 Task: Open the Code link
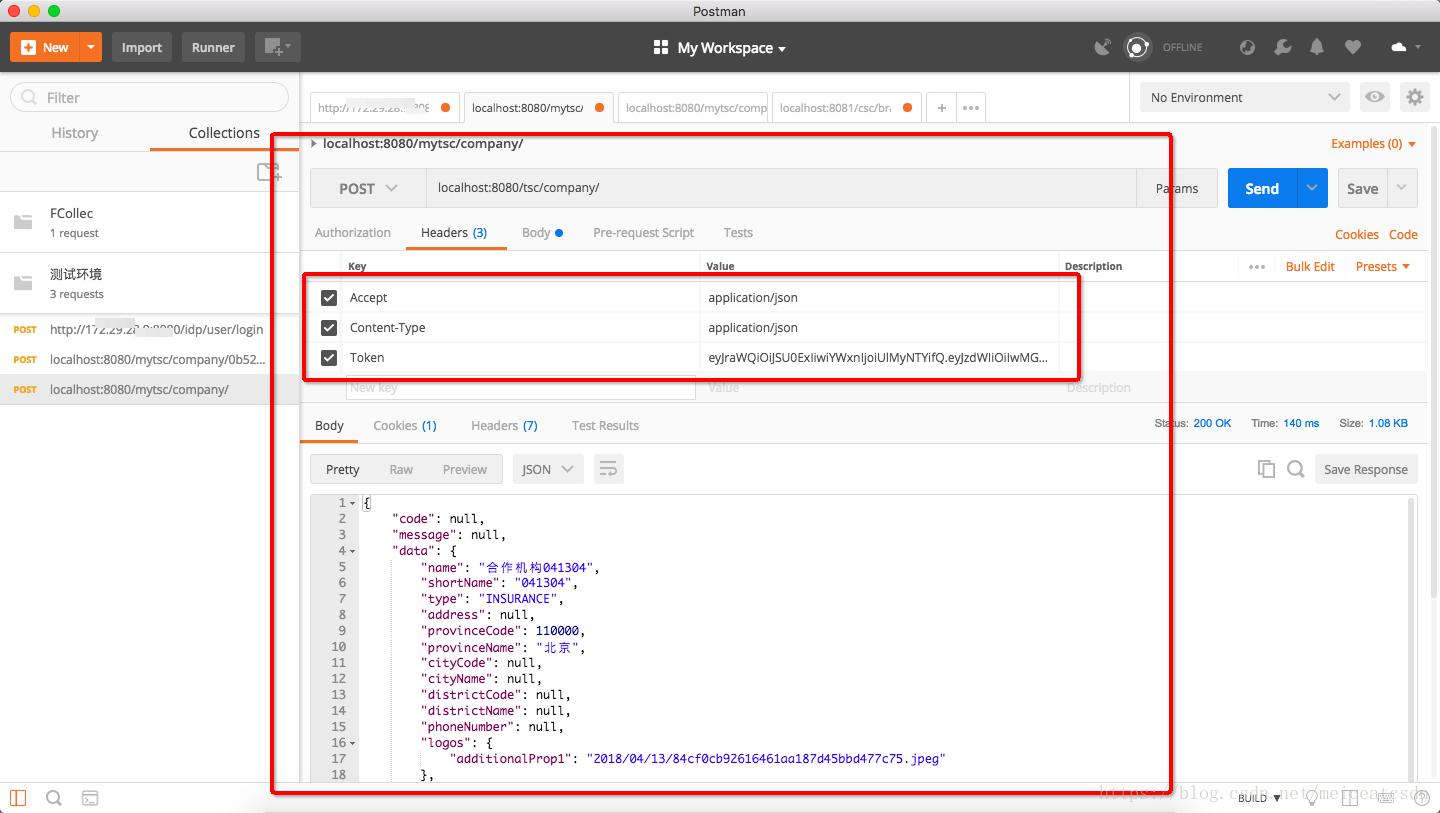[1403, 235]
